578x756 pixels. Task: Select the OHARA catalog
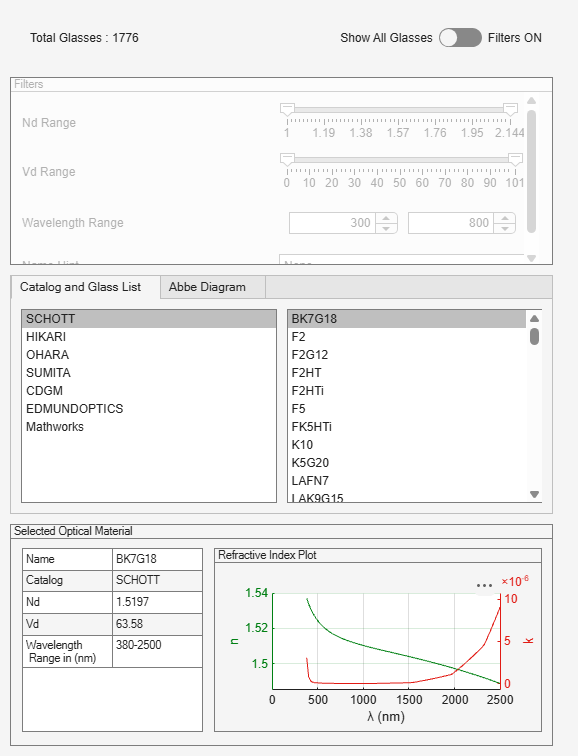click(149, 355)
